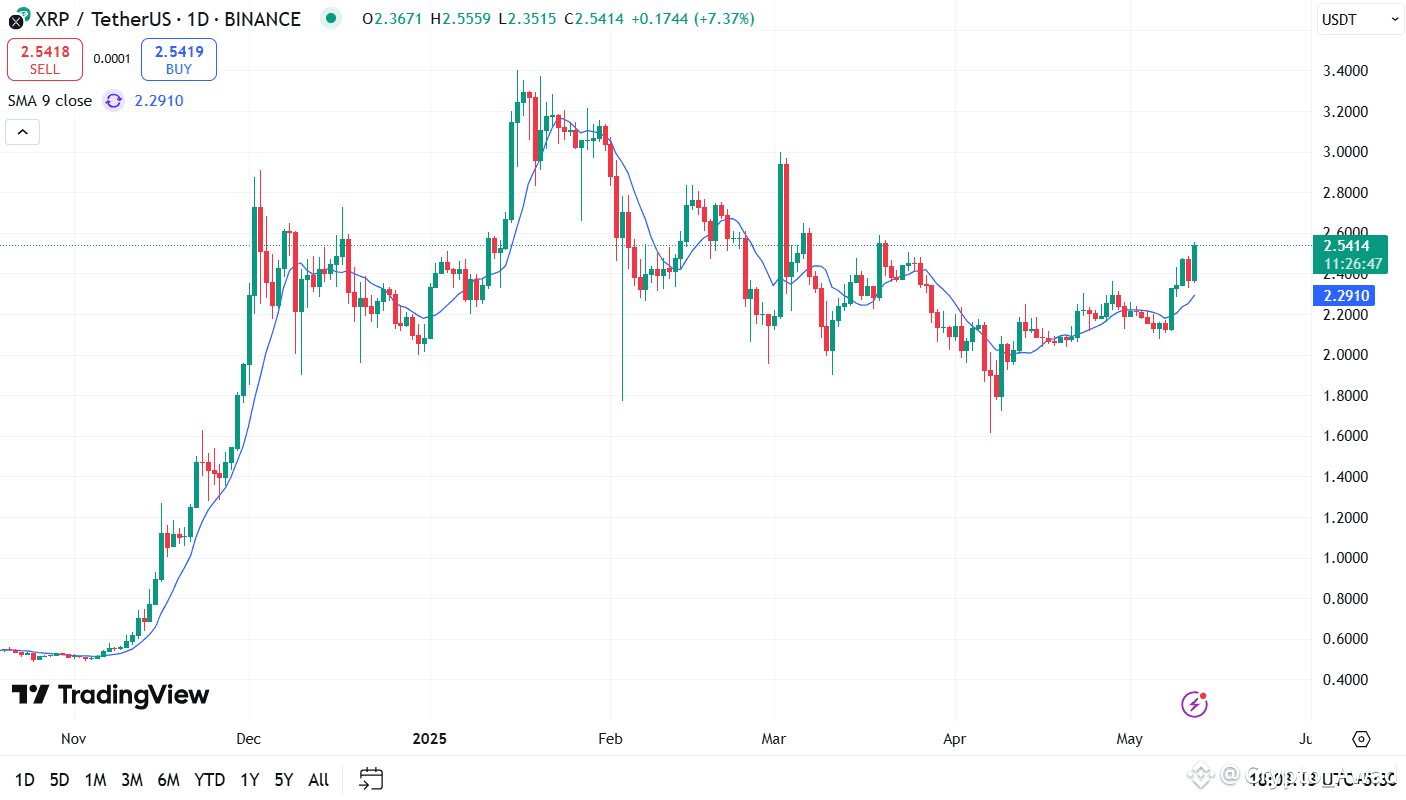Open chart settings via the hexagon icon
1406x800 pixels.
pos(1360,739)
